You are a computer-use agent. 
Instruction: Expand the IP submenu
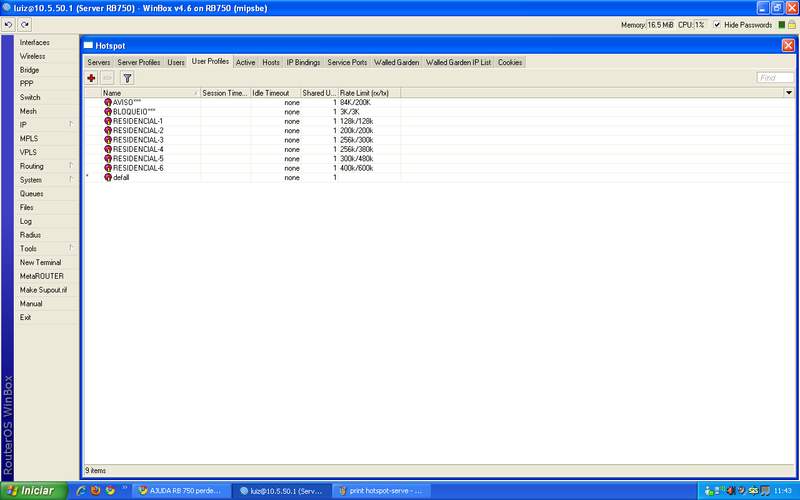pos(71,124)
